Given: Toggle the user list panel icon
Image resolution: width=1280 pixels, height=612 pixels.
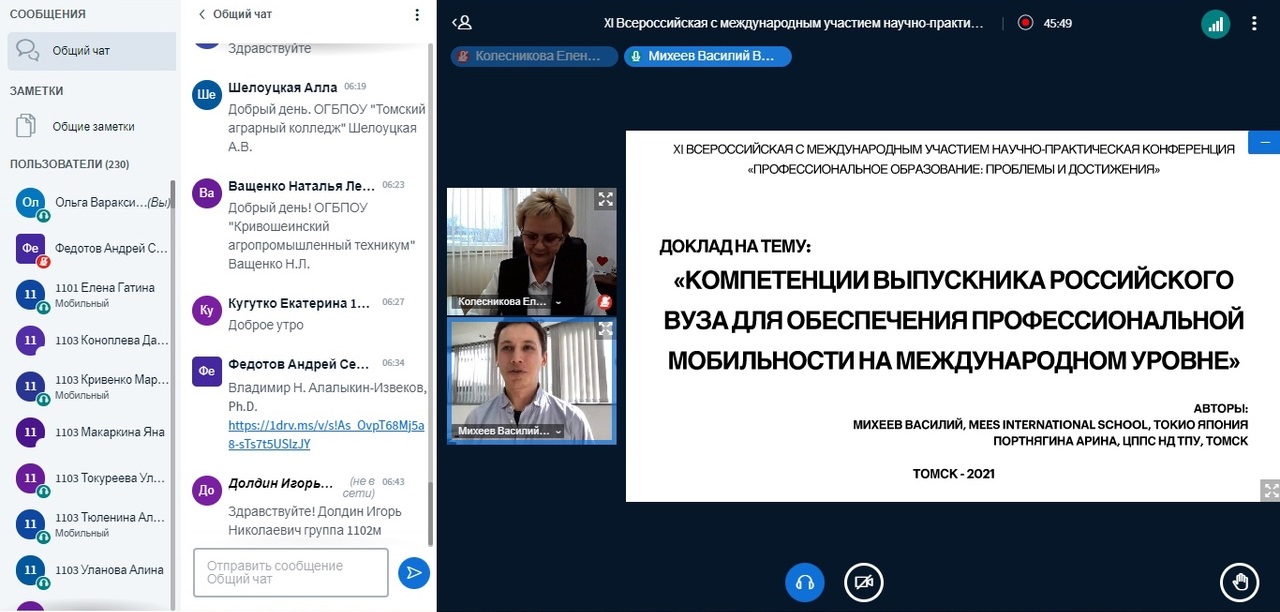Looking at the screenshot, I should click(x=462, y=22).
